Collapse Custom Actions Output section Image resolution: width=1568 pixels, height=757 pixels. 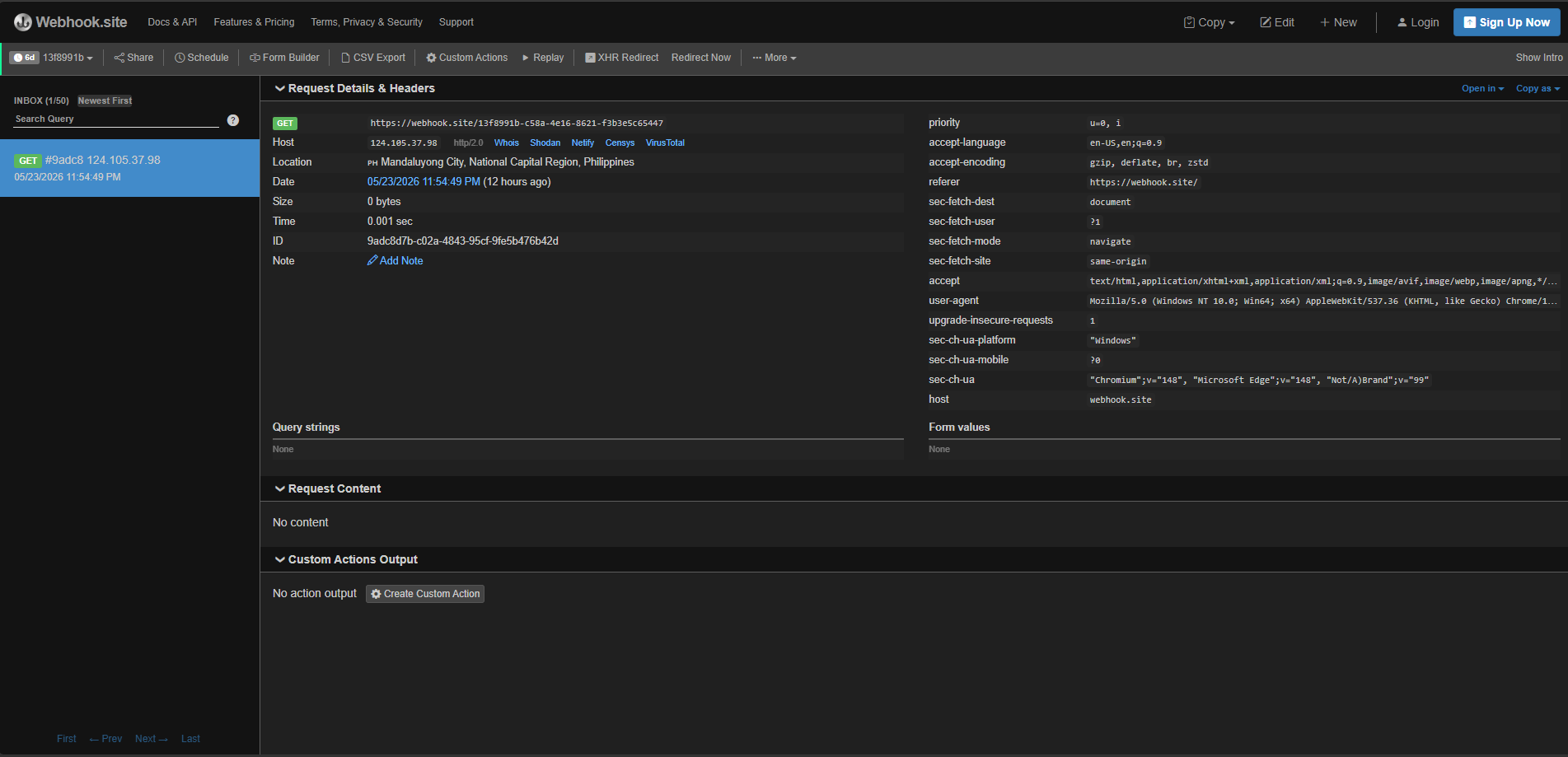(346, 559)
